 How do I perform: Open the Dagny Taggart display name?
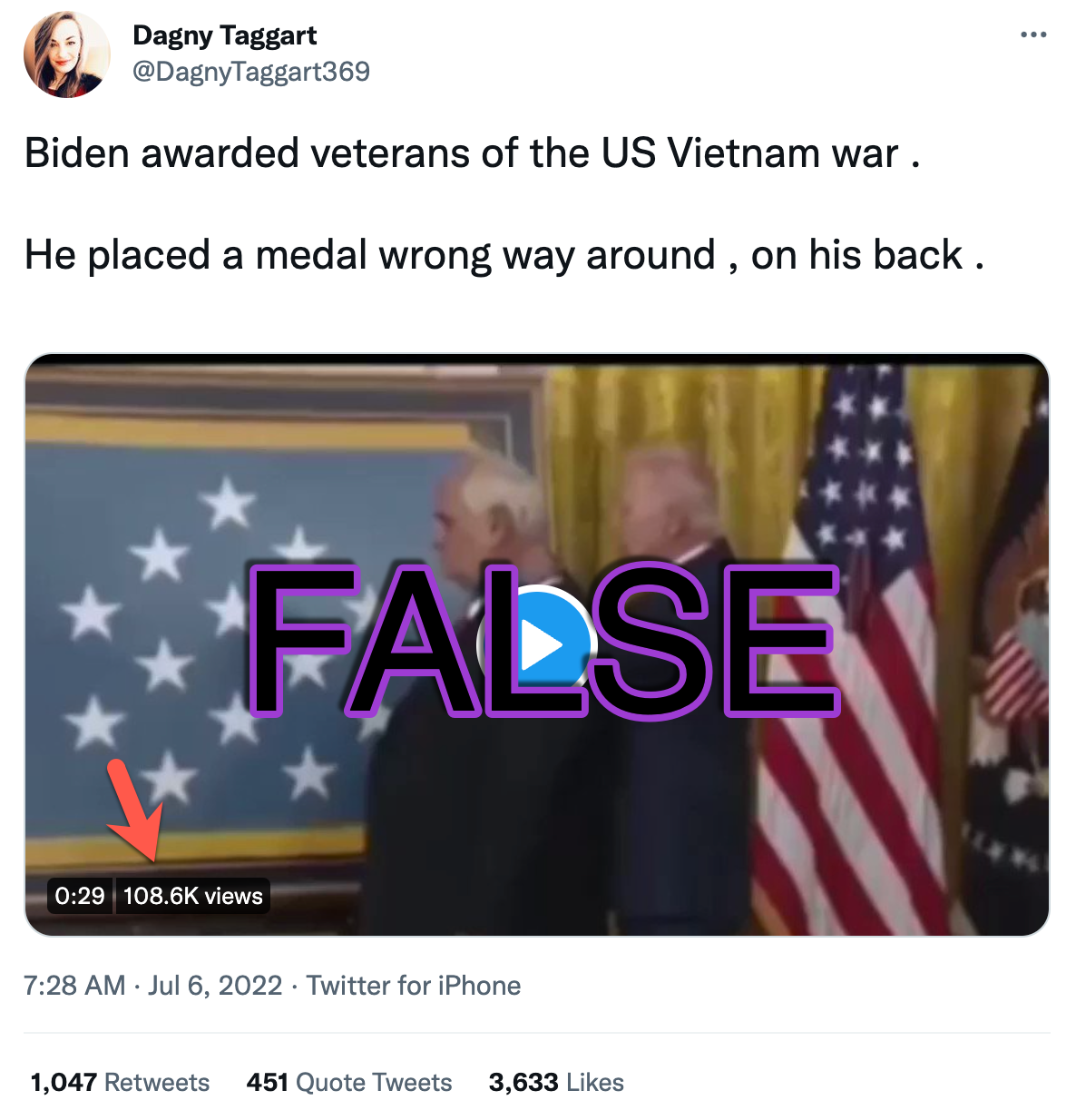[x=224, y=35]
